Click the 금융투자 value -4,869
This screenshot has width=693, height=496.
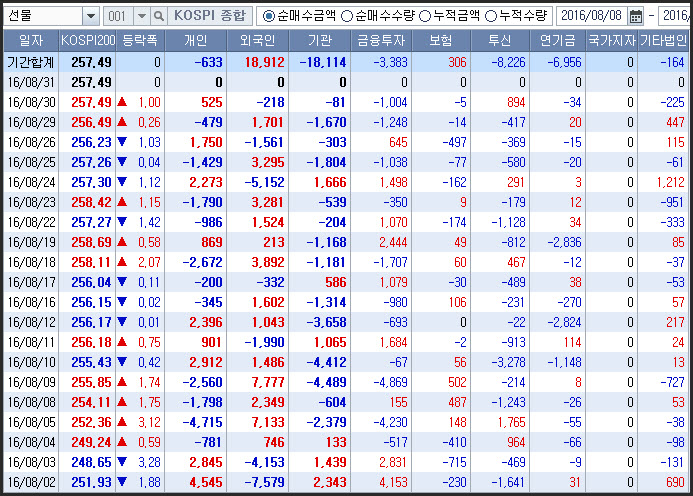tap(390, 382)
